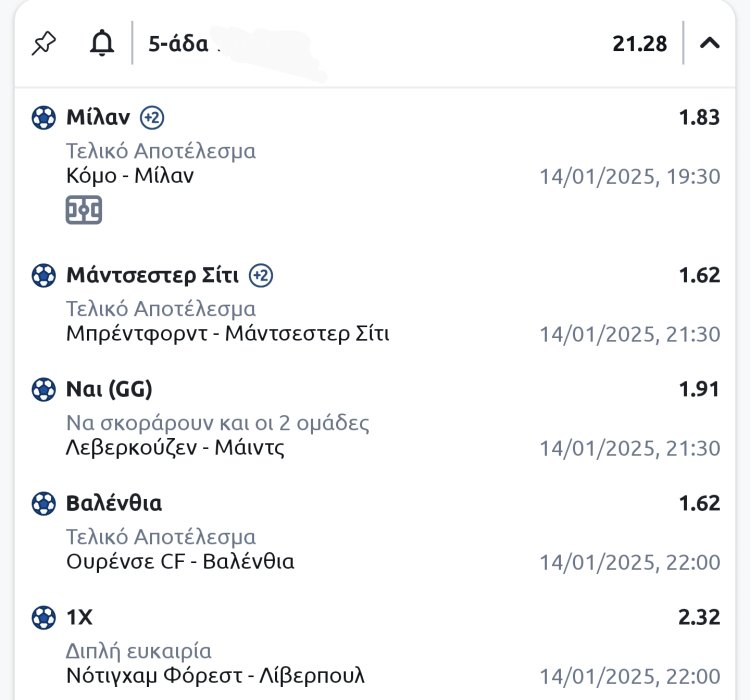This screenshot has width=750, height=700.
Task: Open the Κόμο - Μίλαν match link
Action: click(130, 176)
